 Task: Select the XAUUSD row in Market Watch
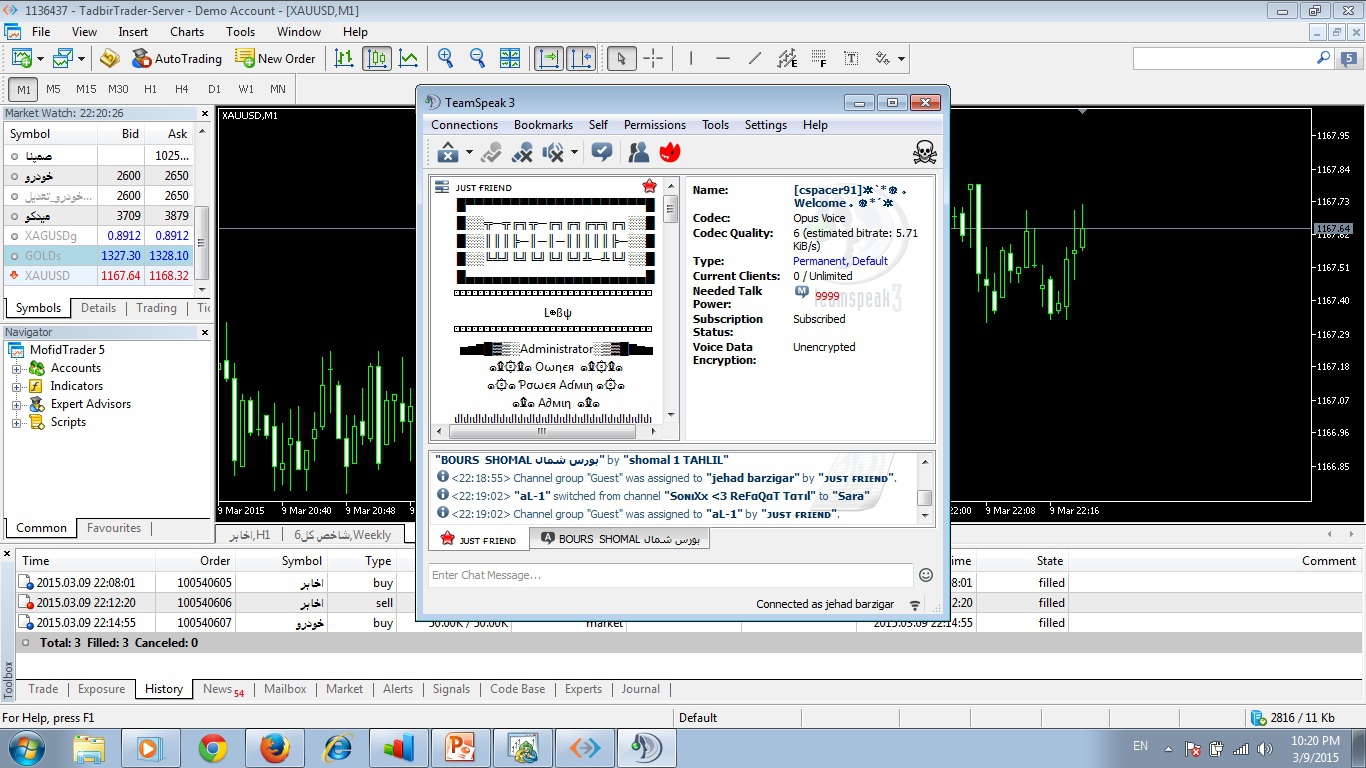point(48,275)
